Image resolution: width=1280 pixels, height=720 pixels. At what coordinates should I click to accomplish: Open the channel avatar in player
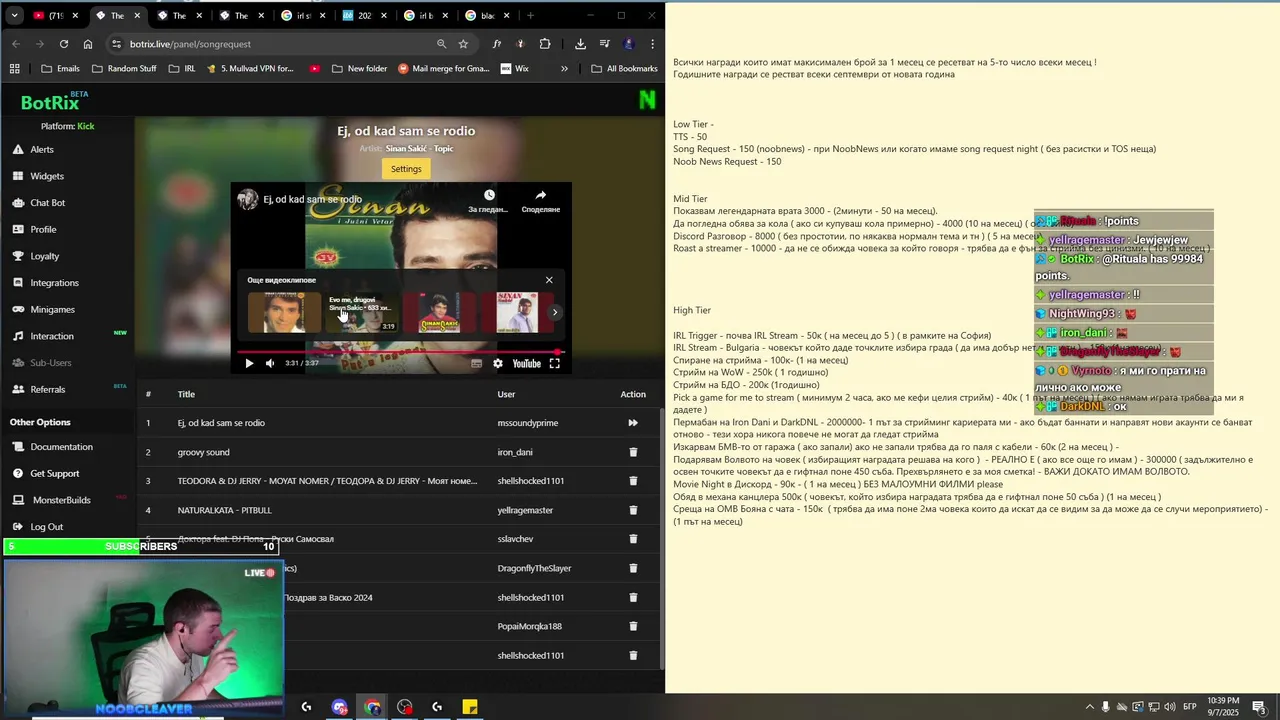point(247,199)
